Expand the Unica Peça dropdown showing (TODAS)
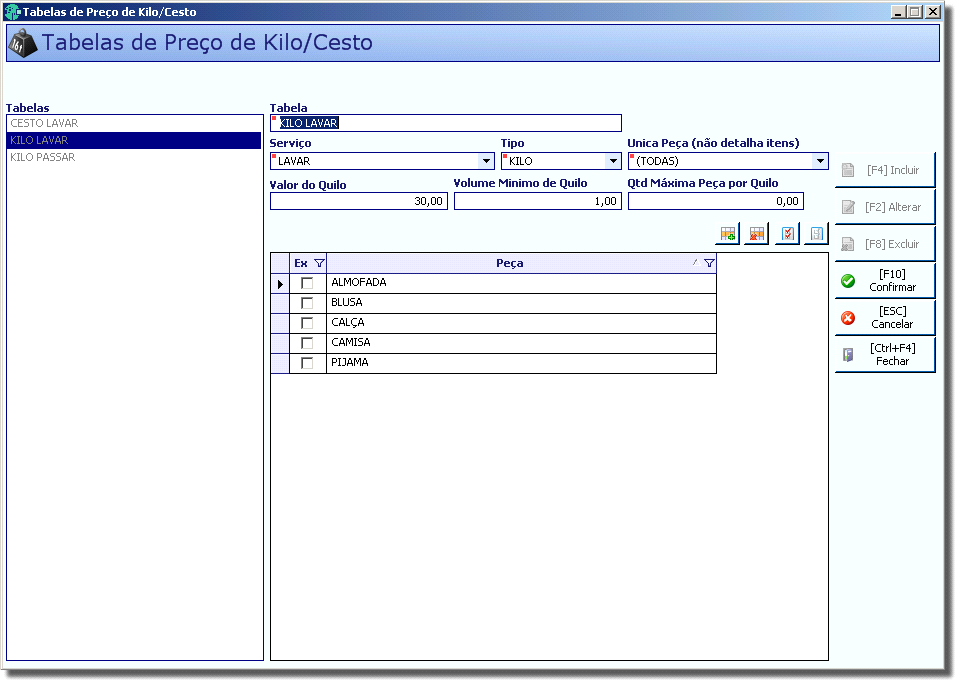The height and width of the screenshot is (681, 956). tap(820, 161)
